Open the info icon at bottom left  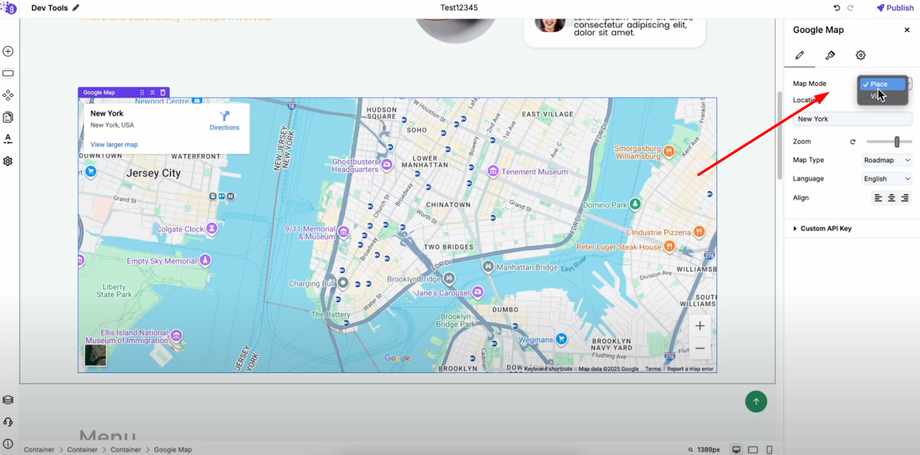8,444
